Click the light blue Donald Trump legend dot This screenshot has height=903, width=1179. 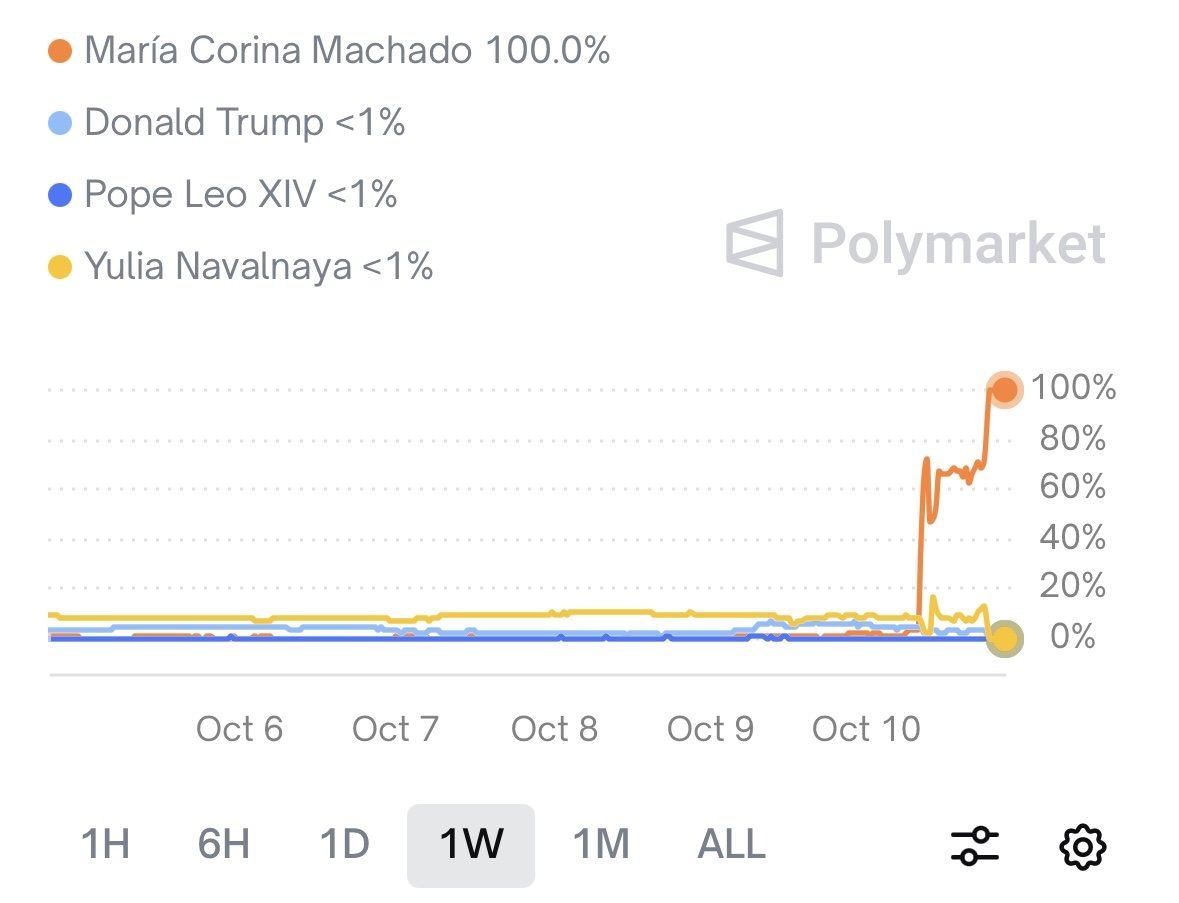(61, 124)
